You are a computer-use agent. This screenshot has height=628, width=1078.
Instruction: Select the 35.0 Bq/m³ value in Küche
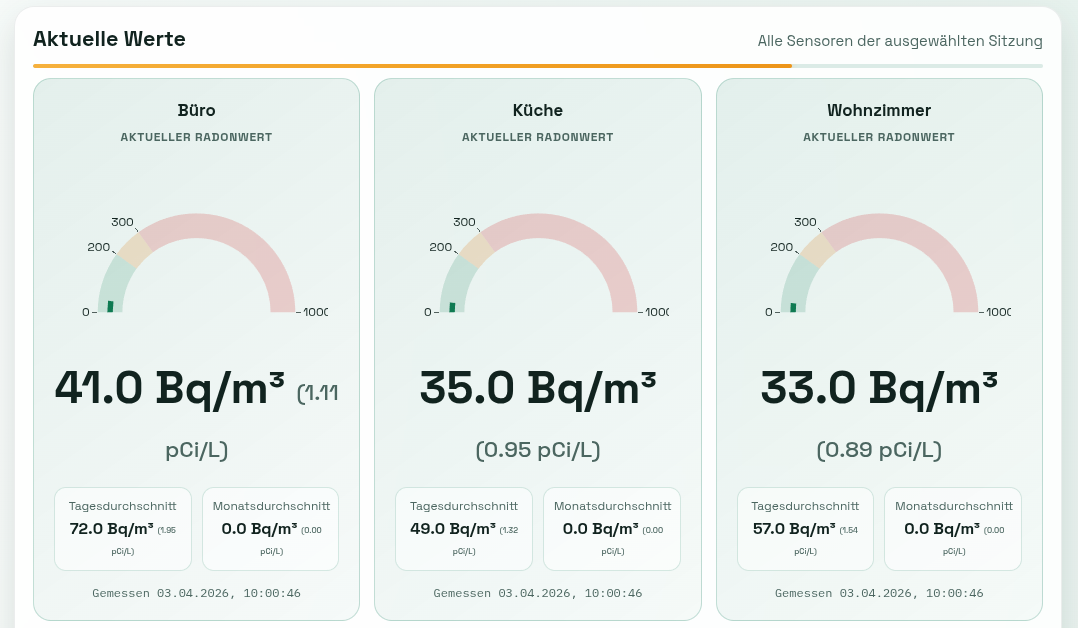[x=538, y=388]
